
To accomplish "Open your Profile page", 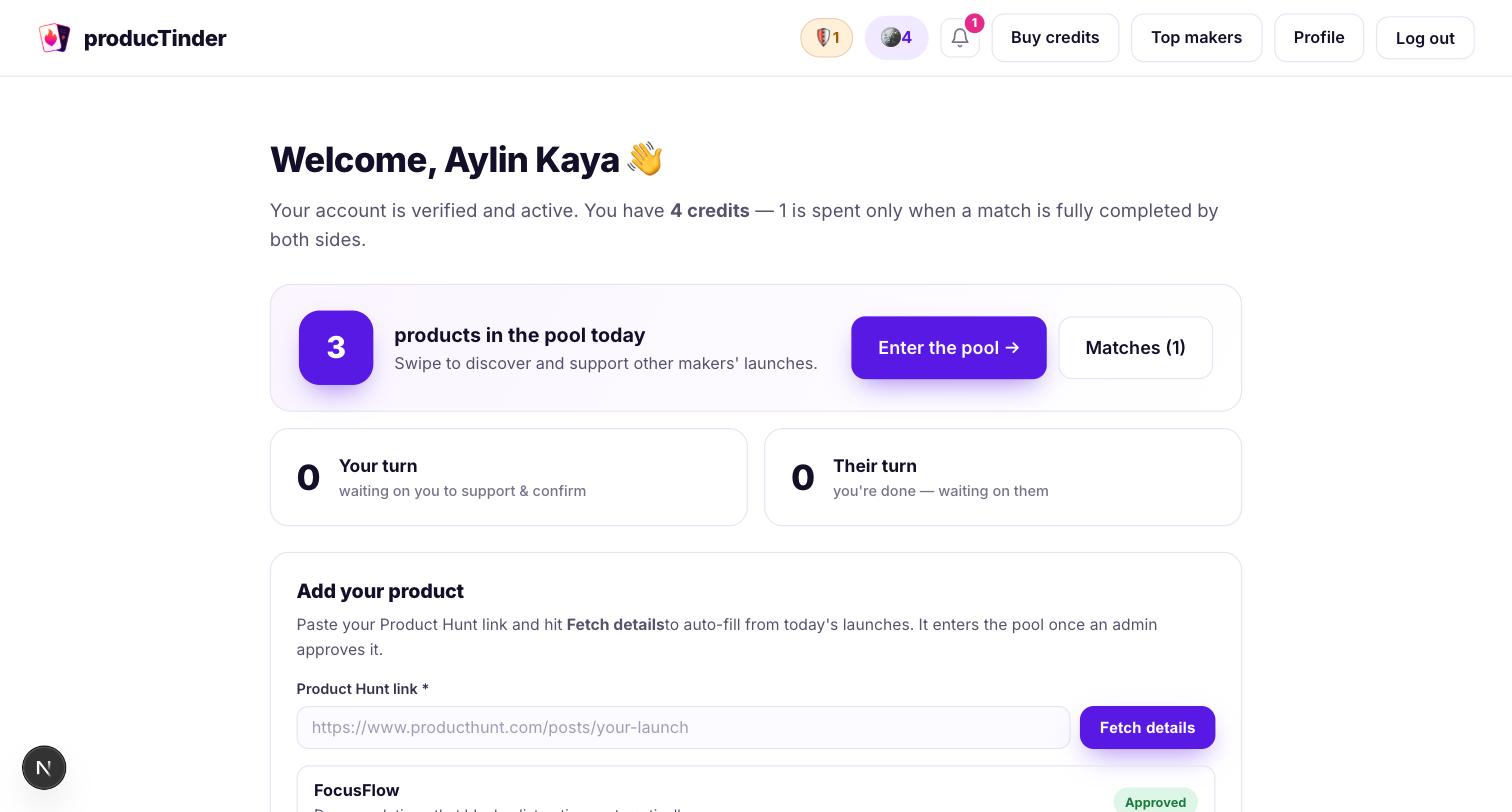I will click(x=1319, y=38).
